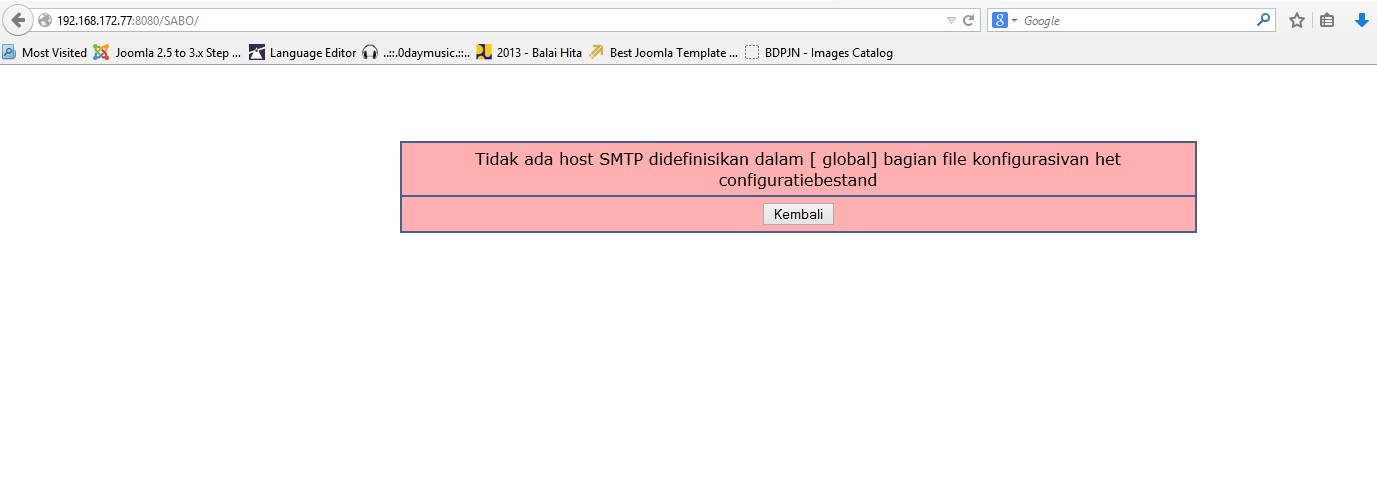Click the SMTP error message text

(x=798, y=169)
